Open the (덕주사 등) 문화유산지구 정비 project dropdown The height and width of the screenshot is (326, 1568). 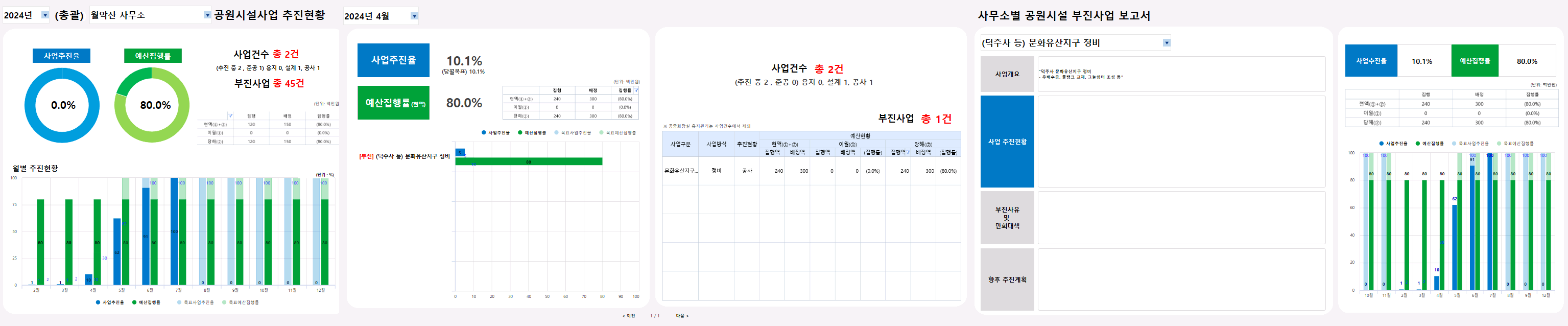[1166, 42]
